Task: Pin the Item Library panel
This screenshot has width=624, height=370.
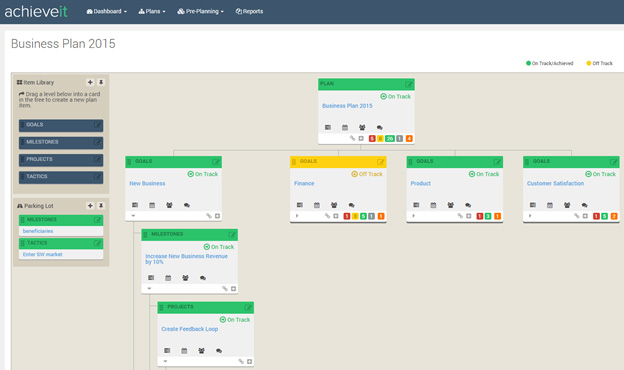Action: tap(101, 82)
